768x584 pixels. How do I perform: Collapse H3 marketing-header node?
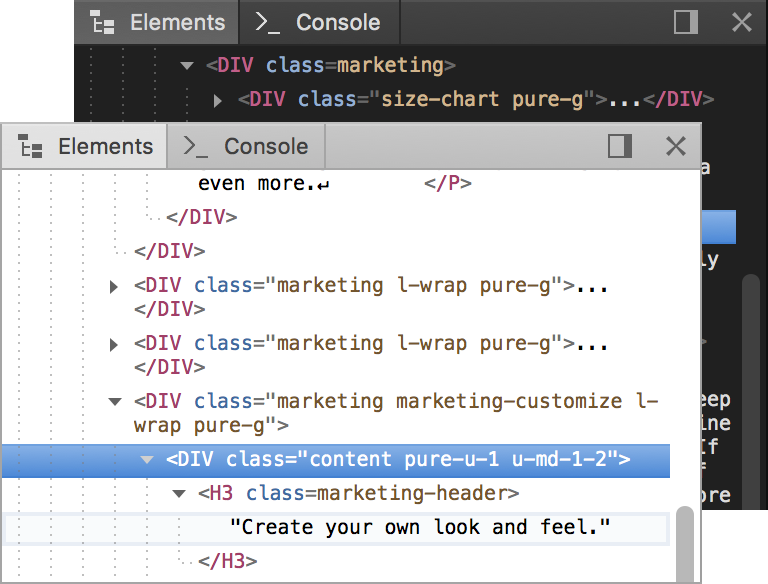[x=179, y=493]
